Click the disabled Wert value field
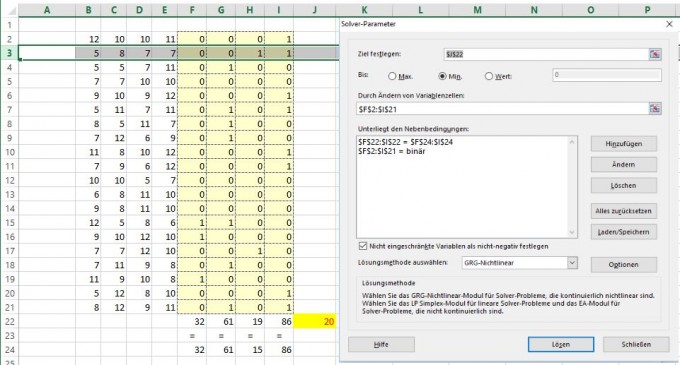This screenshot has width=680, height=365. coord(607,75)
